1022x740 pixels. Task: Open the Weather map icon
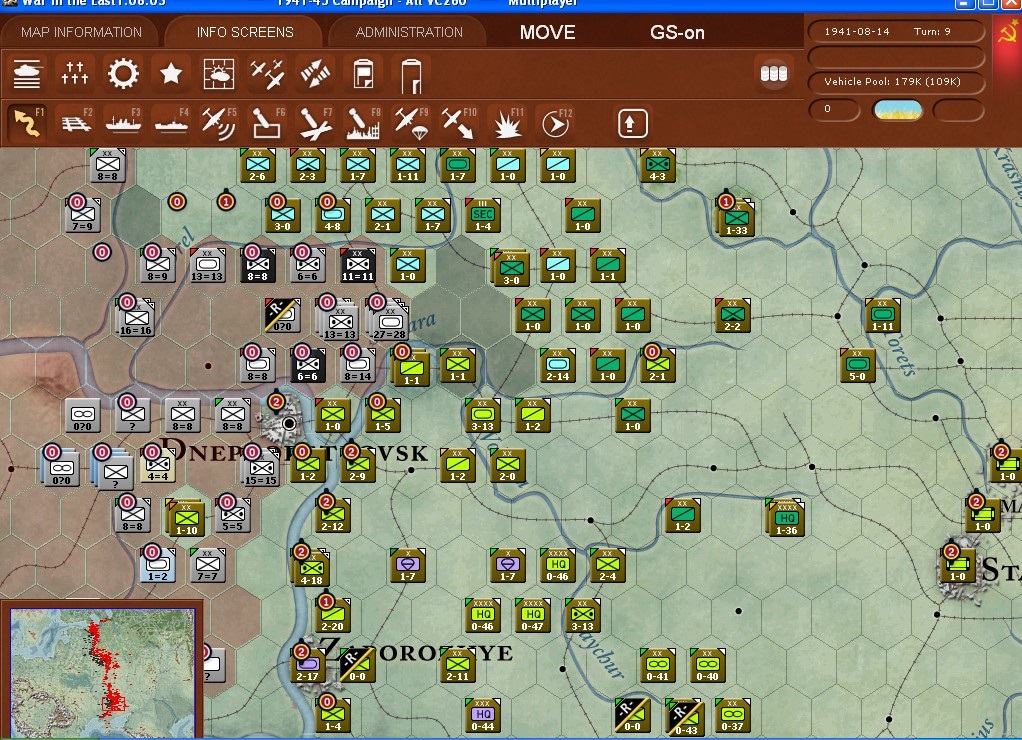pos(219,74)
